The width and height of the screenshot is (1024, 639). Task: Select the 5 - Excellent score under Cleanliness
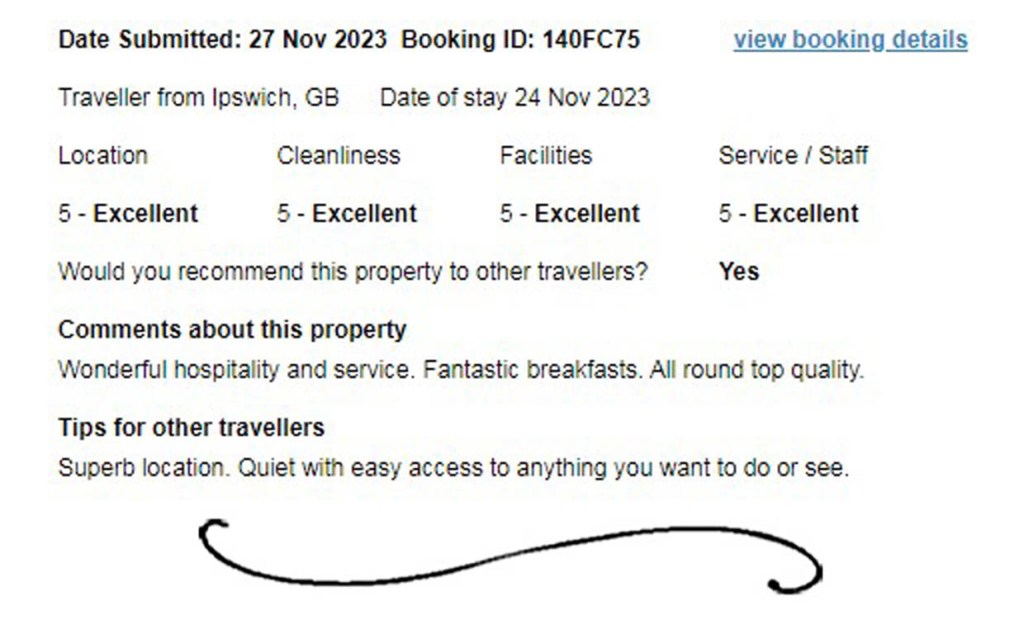[x=347, y=214]
